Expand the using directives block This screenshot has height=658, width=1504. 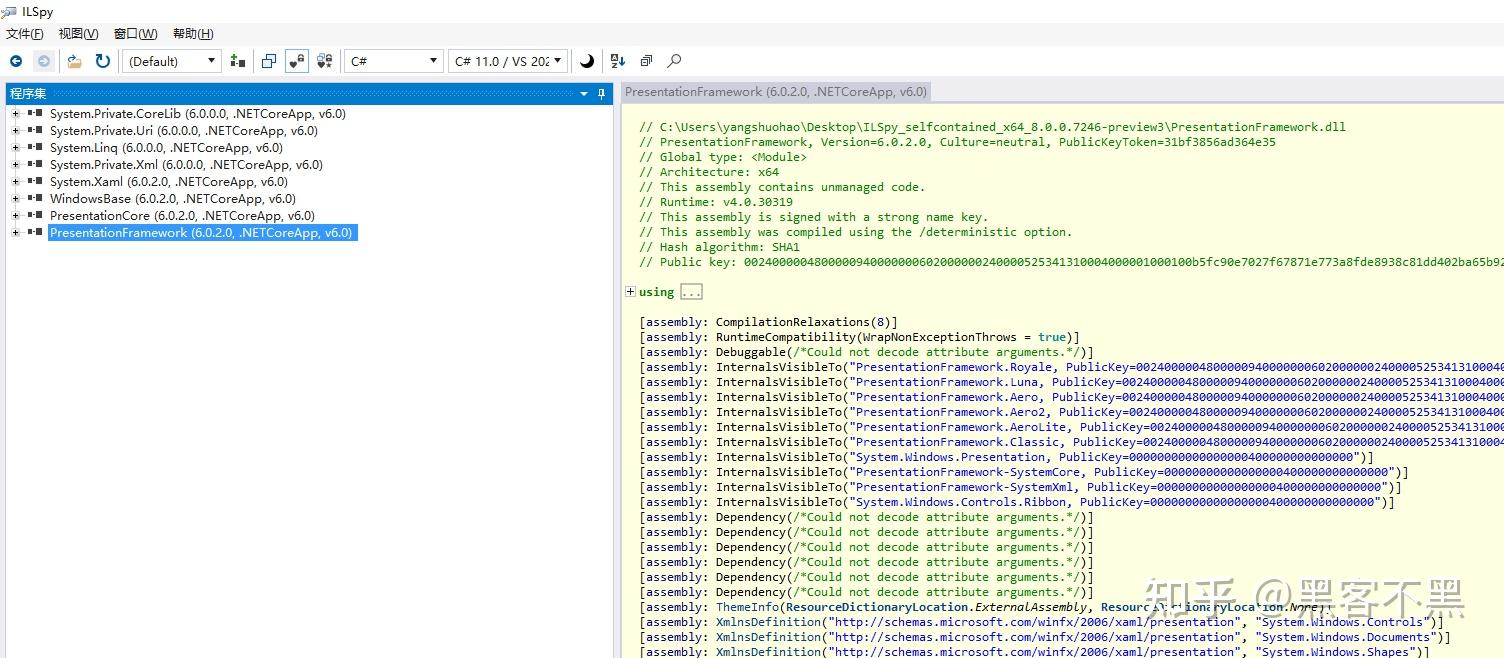[630, 292]
